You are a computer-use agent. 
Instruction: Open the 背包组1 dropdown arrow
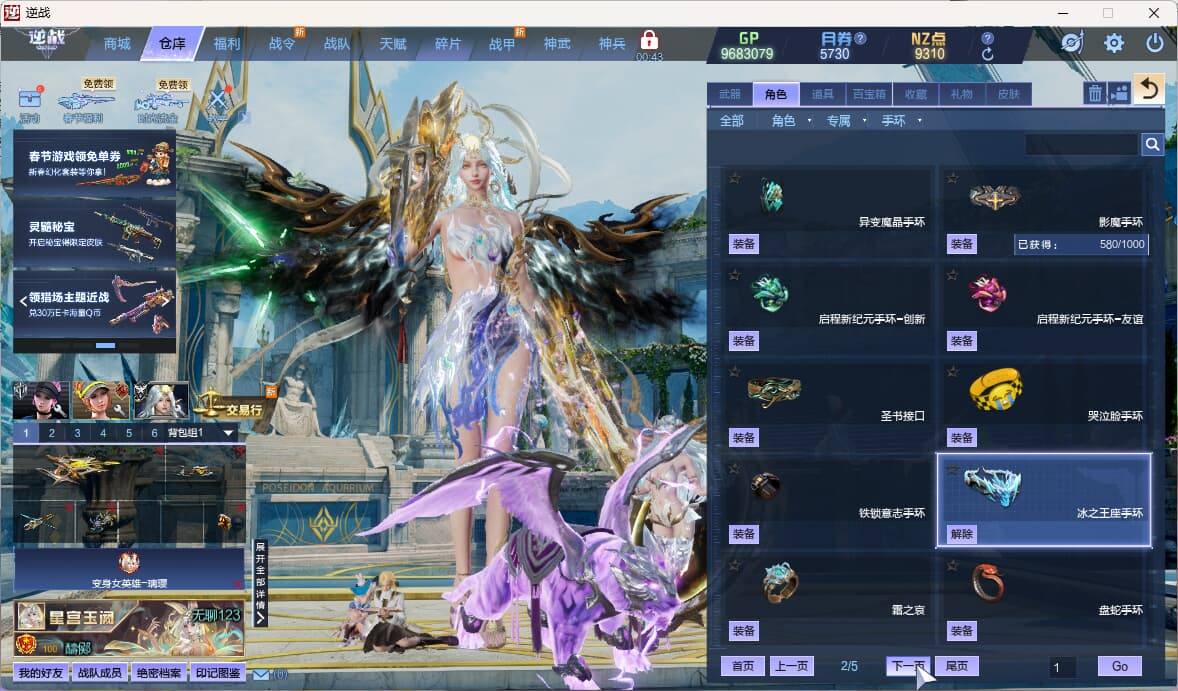(228, 433)
